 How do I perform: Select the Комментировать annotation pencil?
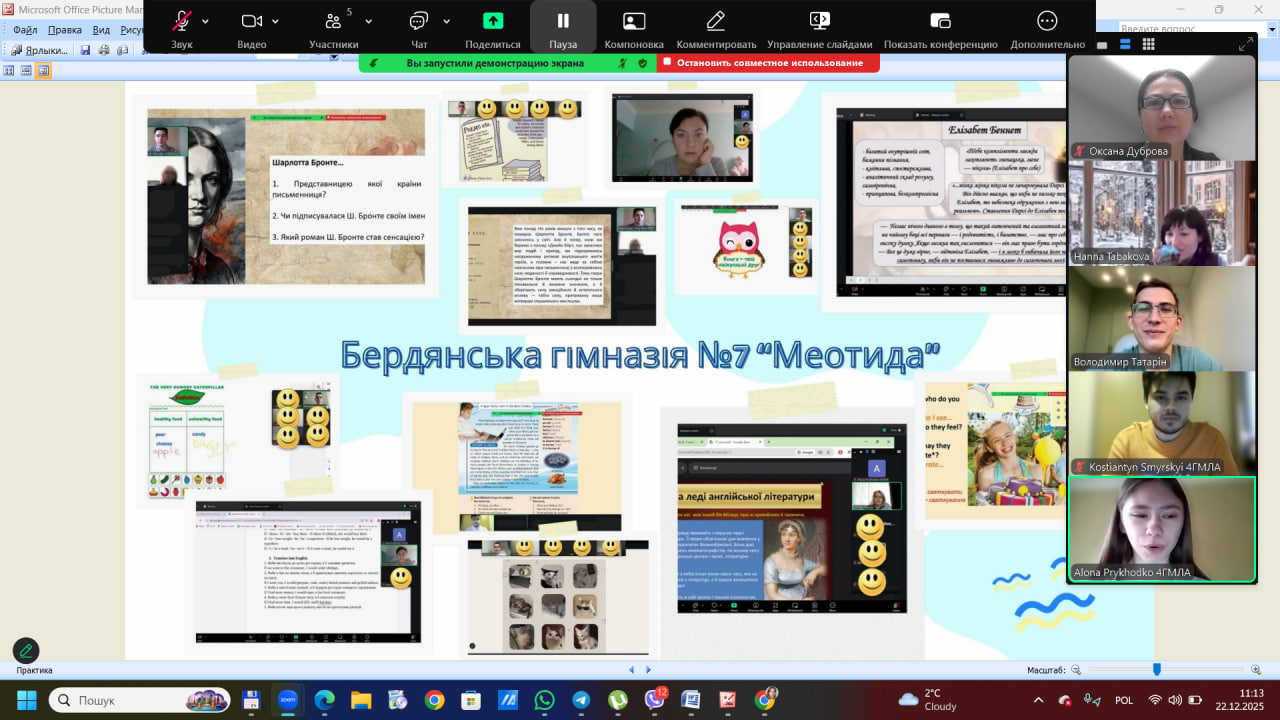click(716, 22)
